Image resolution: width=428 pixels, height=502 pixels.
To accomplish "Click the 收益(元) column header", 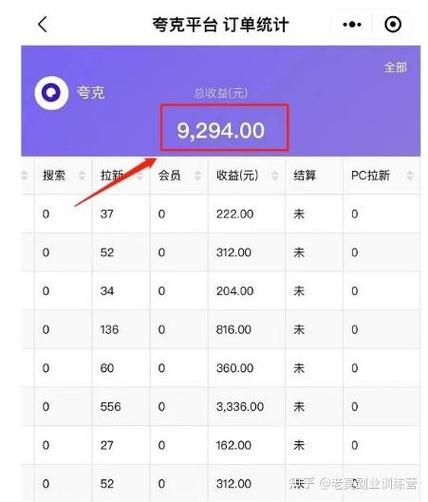I will point(237,175).
